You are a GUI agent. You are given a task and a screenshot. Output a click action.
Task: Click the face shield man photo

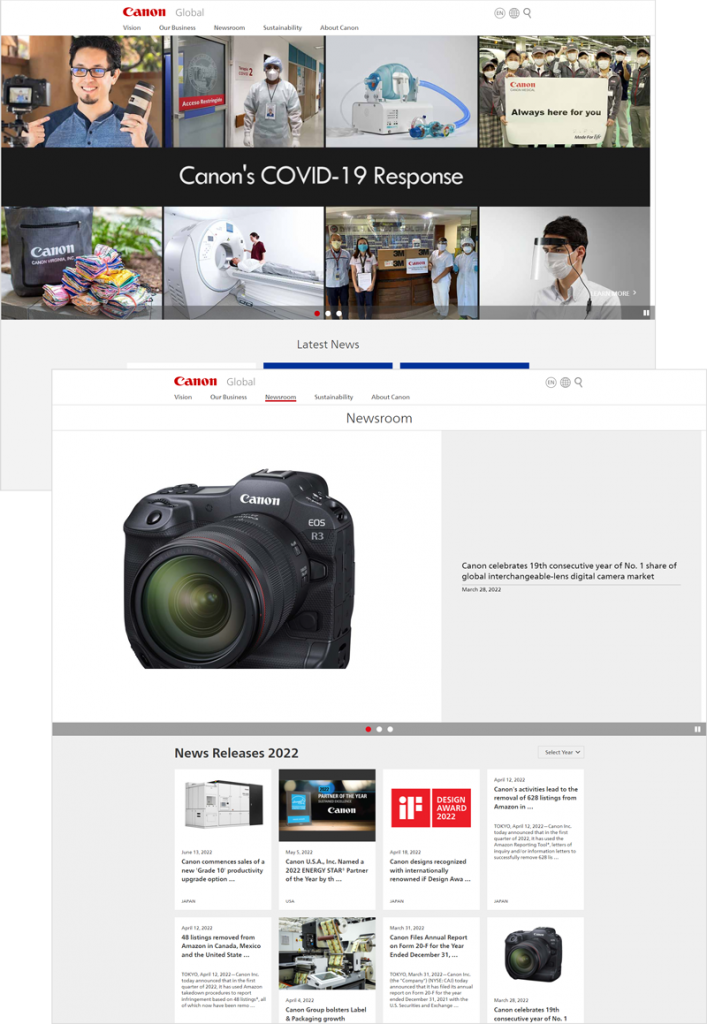[x=565, y=263]
